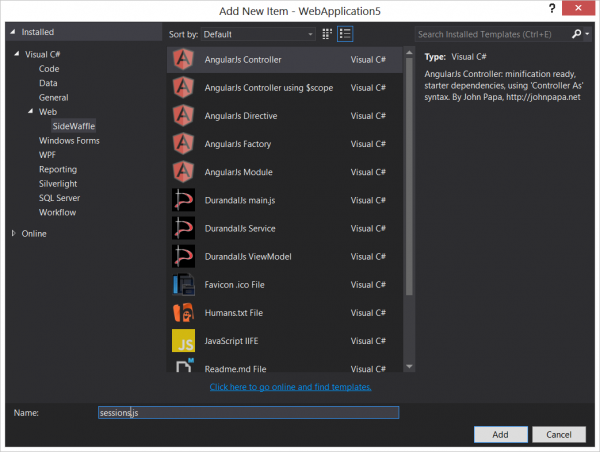The width and height of the screenshot is (600, 452).
Task: Click the yellow JS IIFE template icon
Action: [x=183, y=341]
